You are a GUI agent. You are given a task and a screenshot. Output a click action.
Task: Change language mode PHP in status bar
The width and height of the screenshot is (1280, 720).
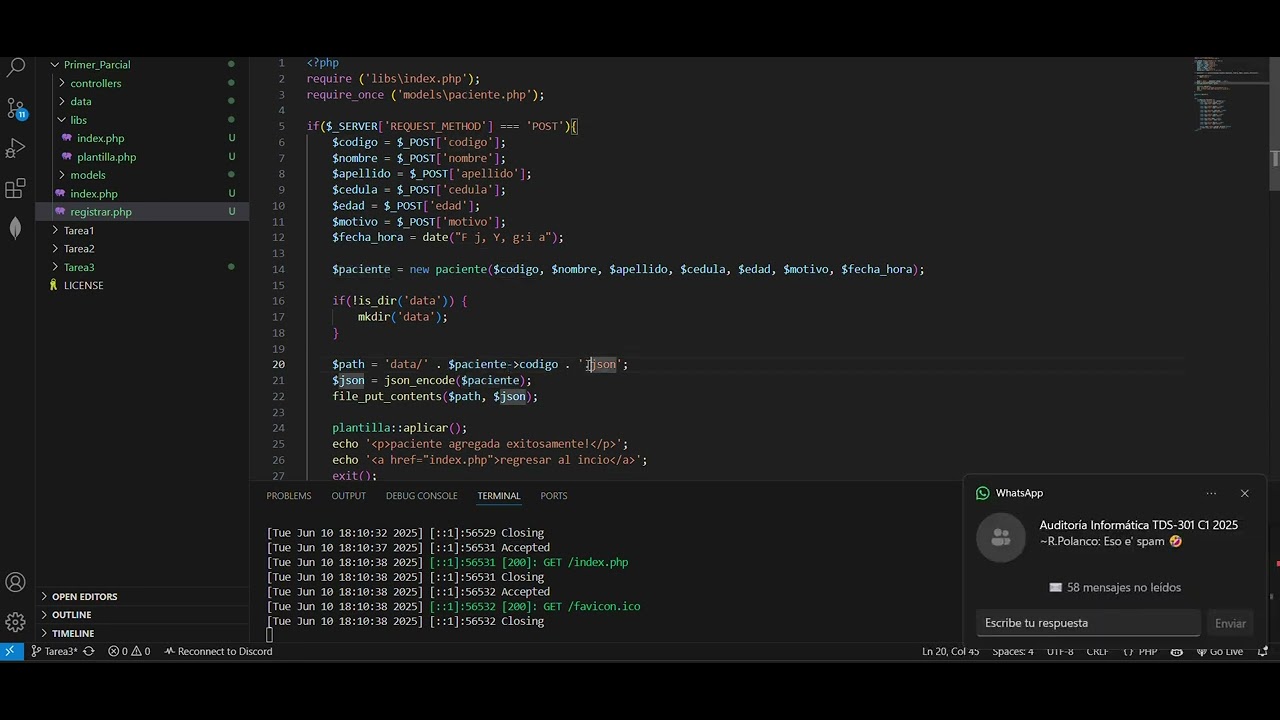1148,651
